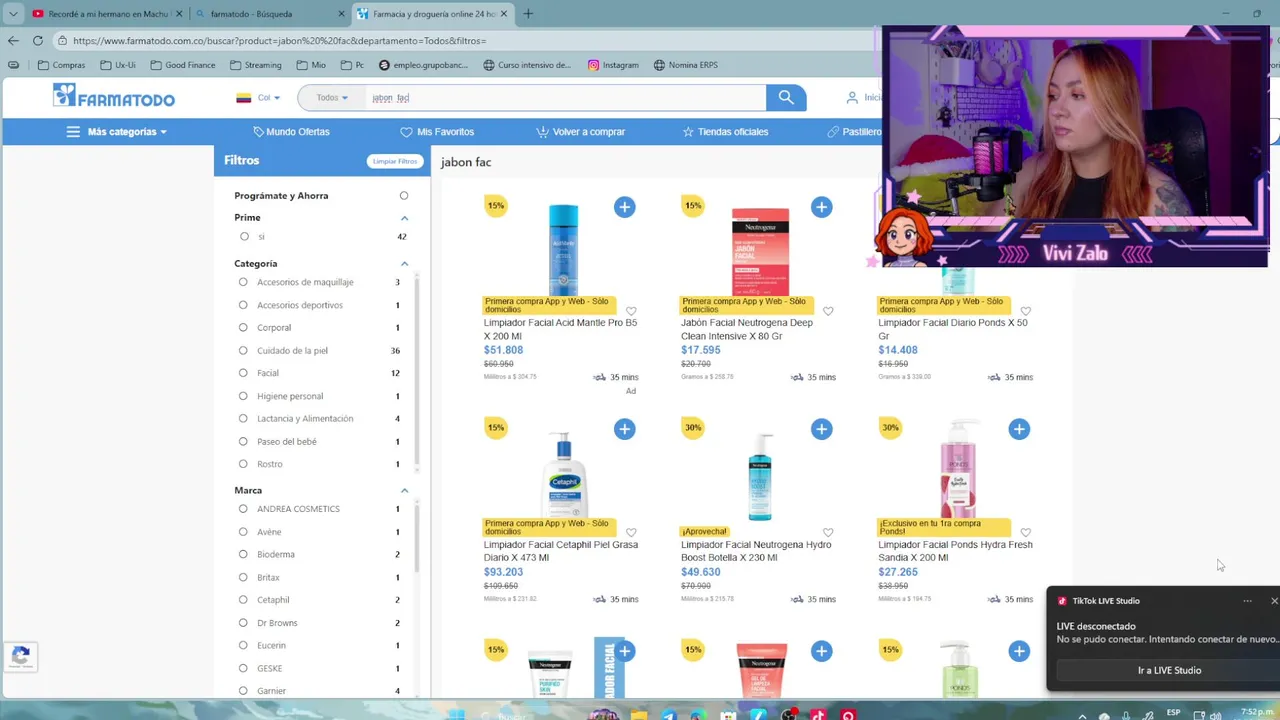Favorite the Neutrogena Deep Clean soap heart

[x=828, y=311]
